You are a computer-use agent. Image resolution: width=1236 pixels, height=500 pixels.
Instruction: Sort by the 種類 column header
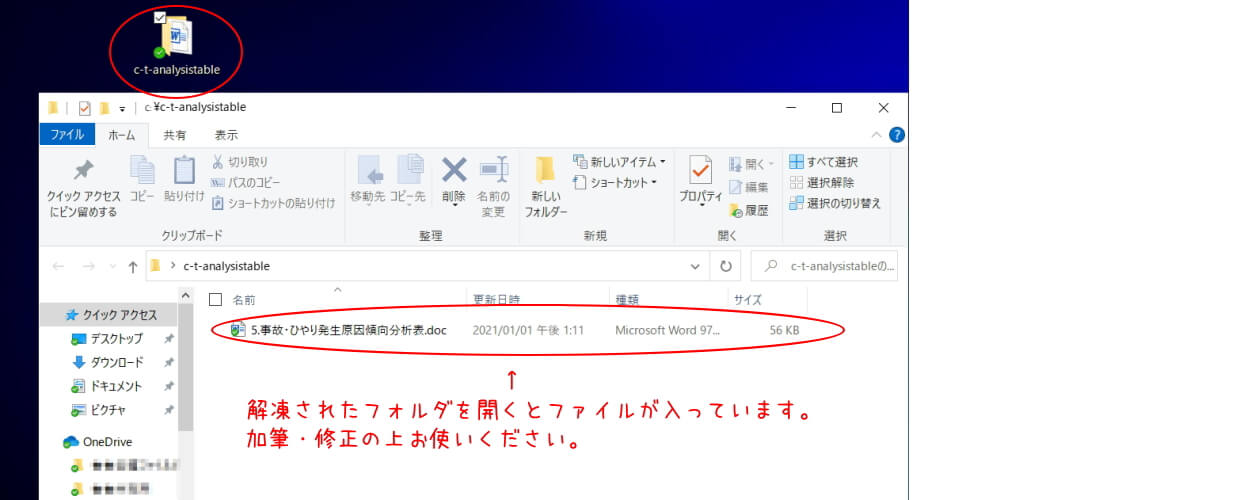point(627,299)
